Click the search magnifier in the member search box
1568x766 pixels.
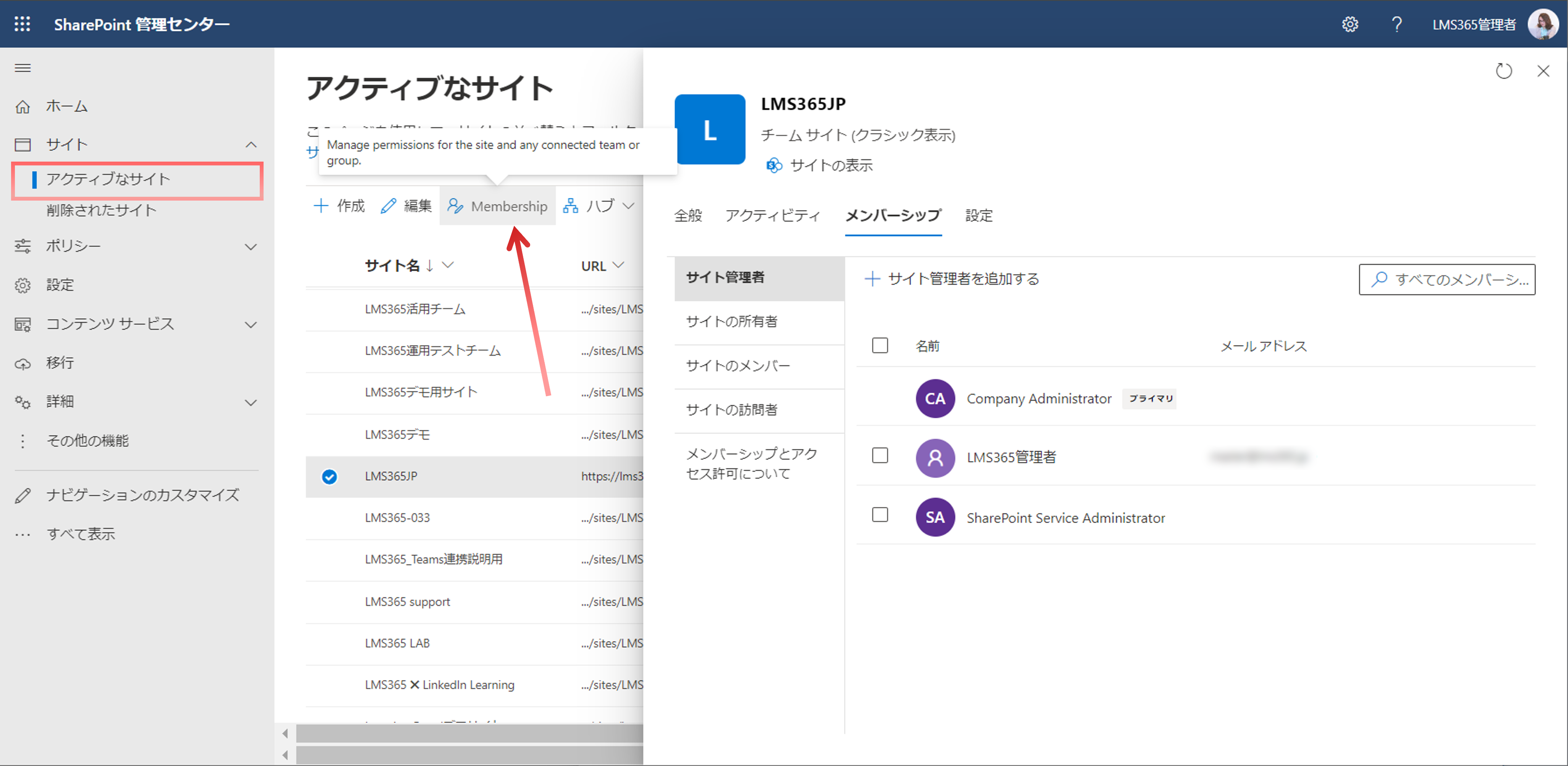[x=1379, y=279]
